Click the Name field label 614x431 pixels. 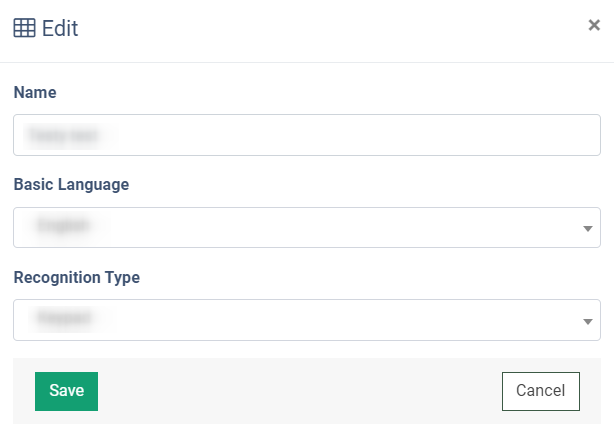coord(35,92)
